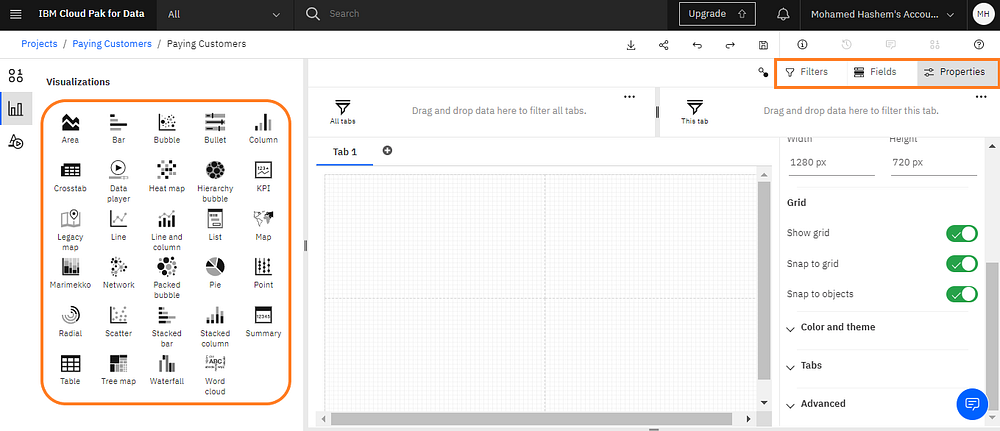Redo the last action

(x=730, y=45)
